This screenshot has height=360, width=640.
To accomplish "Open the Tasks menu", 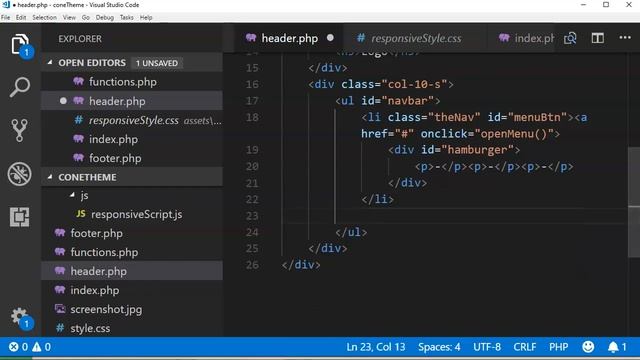I will pyautogui.click(x=127, y=18).
